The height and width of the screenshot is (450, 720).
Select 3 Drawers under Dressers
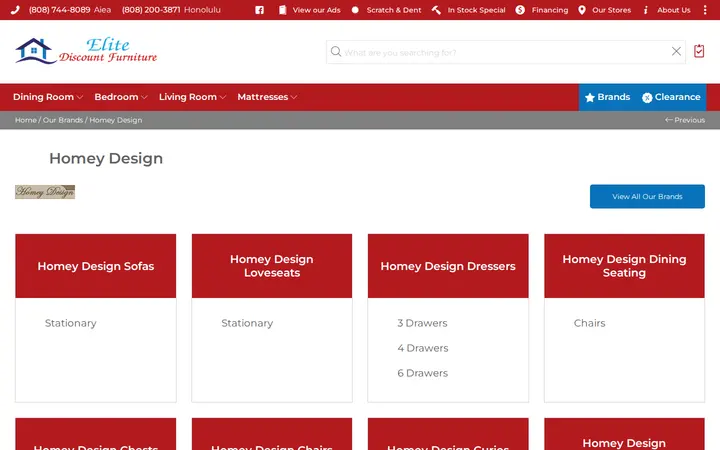click(422, 323)
